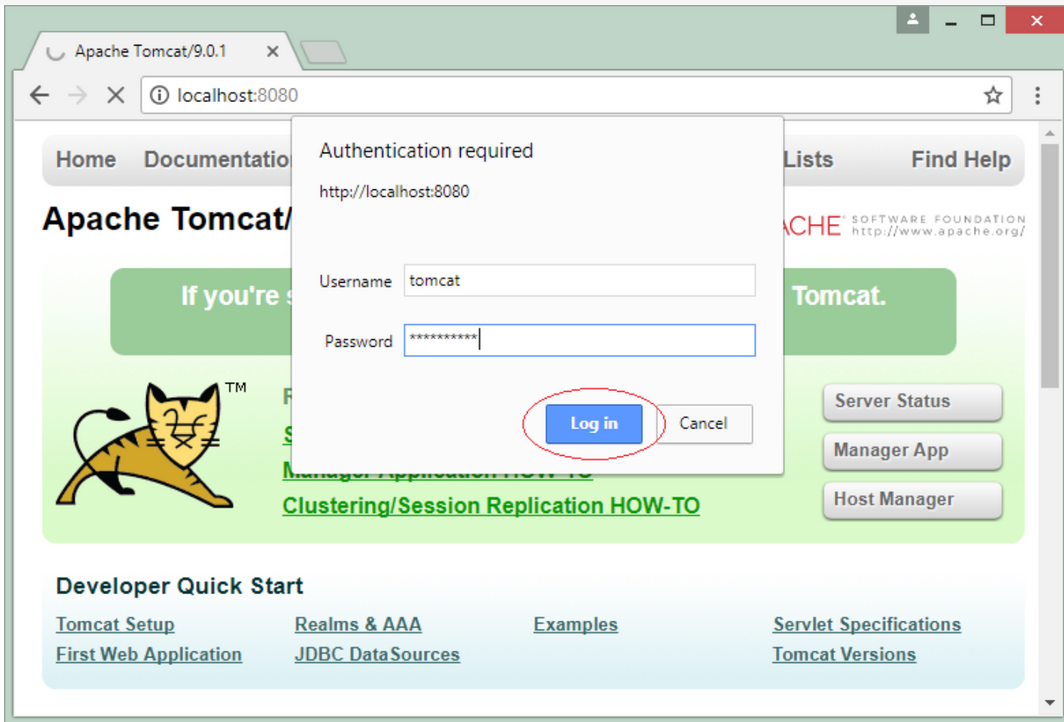Open Clustering/Session Replication HOW-TO link
Screen dimensions: 1064x722
click(x=491, y=506)
